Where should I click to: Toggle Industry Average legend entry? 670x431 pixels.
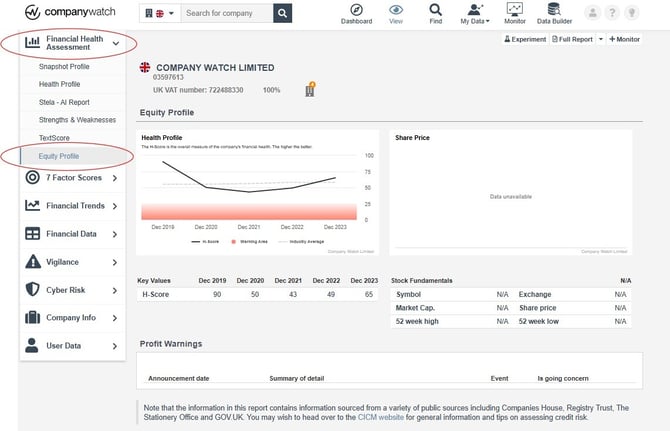[301, 242]
